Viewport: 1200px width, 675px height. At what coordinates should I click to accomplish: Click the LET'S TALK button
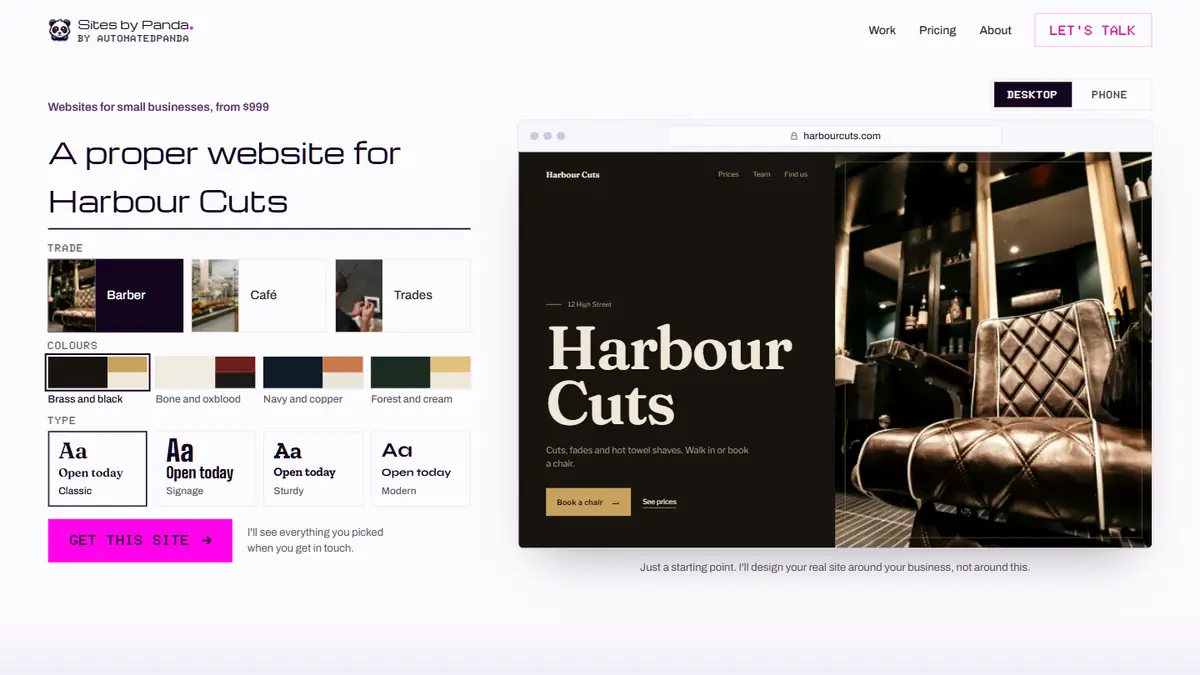pyautogui.click(x=1092, y=30)
